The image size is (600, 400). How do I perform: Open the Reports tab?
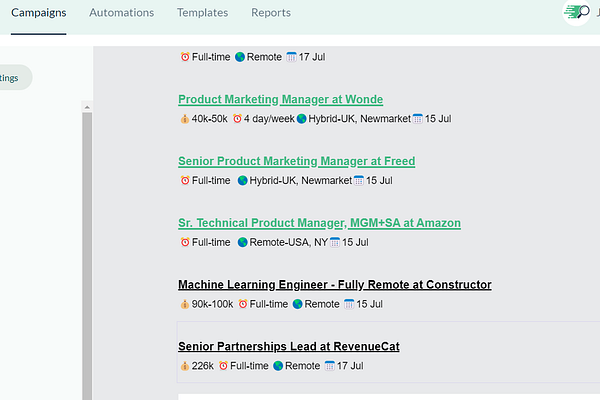(x=271, y=13)
